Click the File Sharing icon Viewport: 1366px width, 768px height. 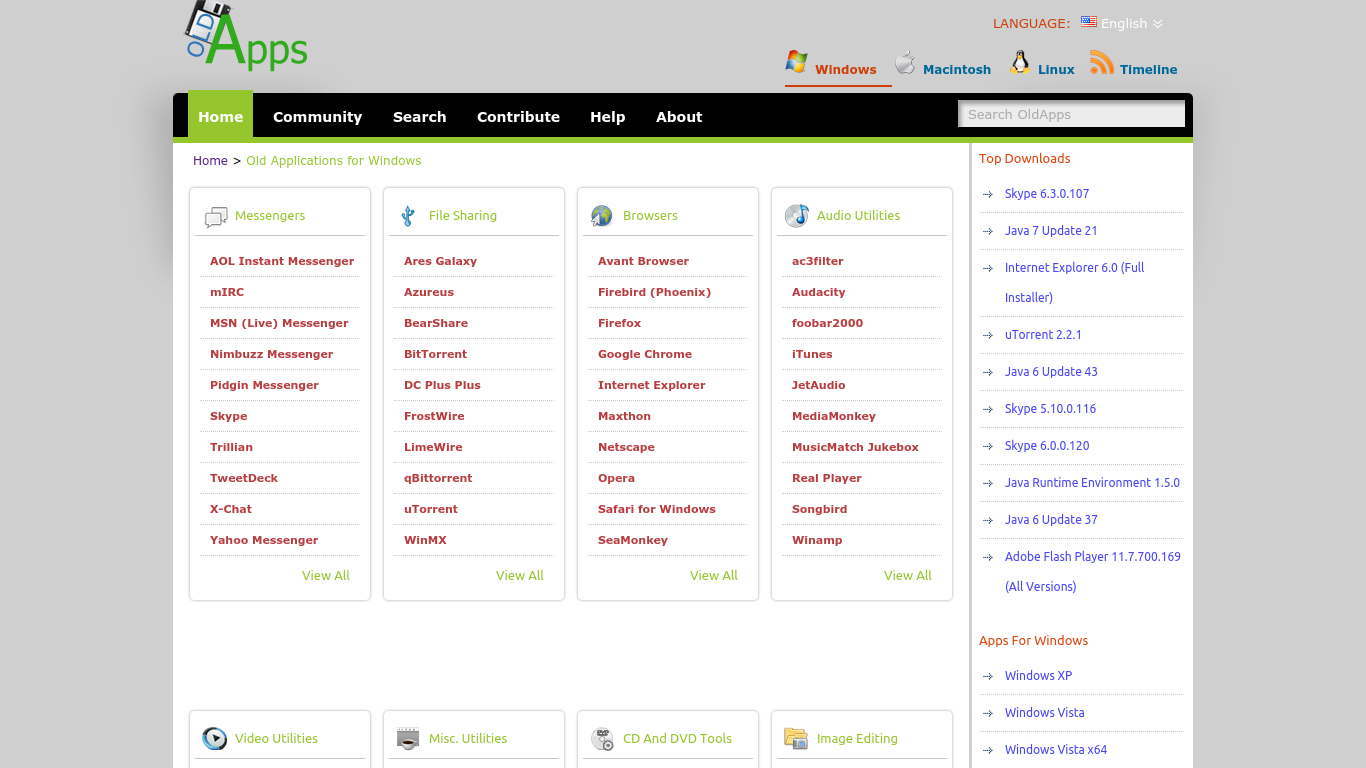point(408,216)
